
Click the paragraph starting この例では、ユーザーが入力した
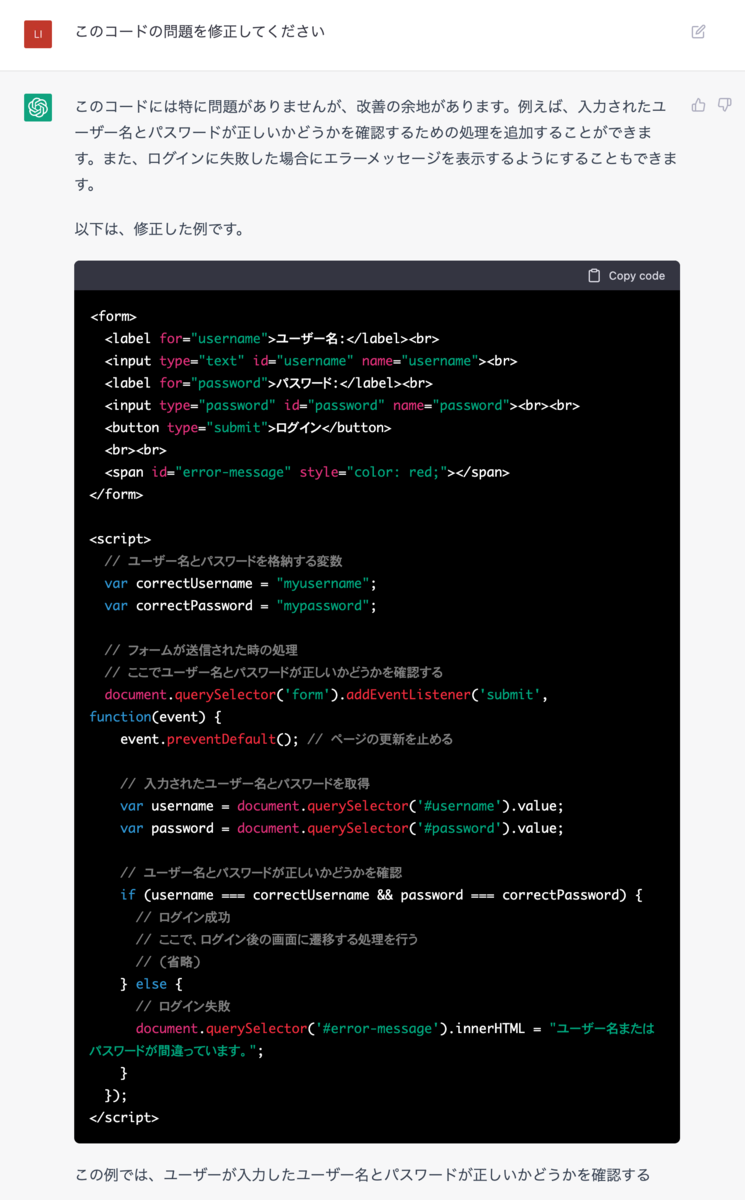tap(363, 1174)
